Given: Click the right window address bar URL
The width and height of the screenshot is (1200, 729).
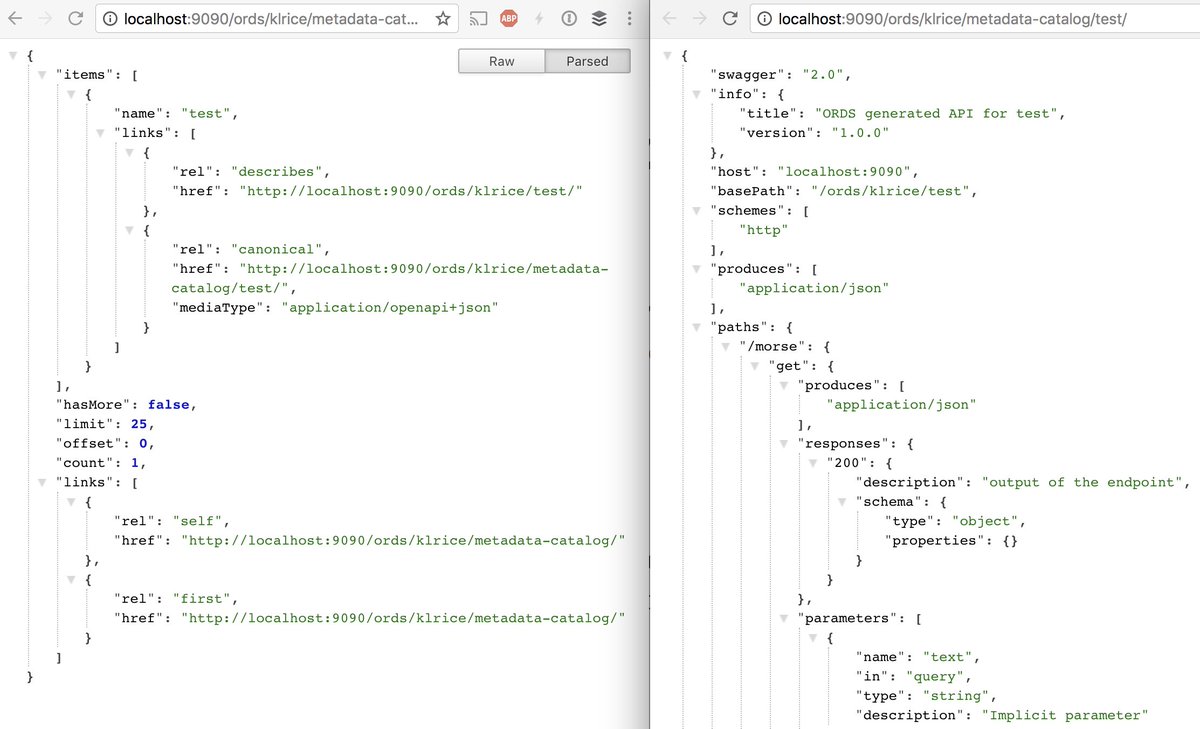Looking at the screenshot, I should [x=952, y=18].
